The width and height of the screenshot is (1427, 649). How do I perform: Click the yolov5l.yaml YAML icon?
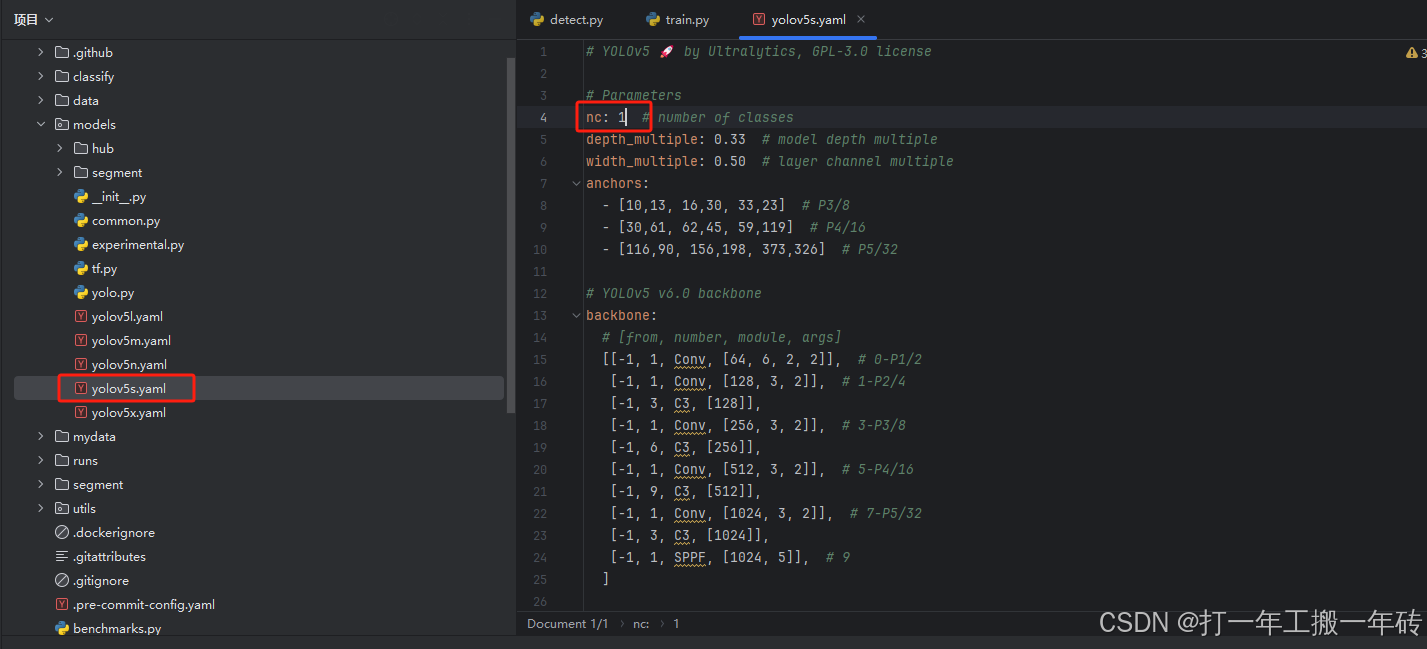coord(81,316)
